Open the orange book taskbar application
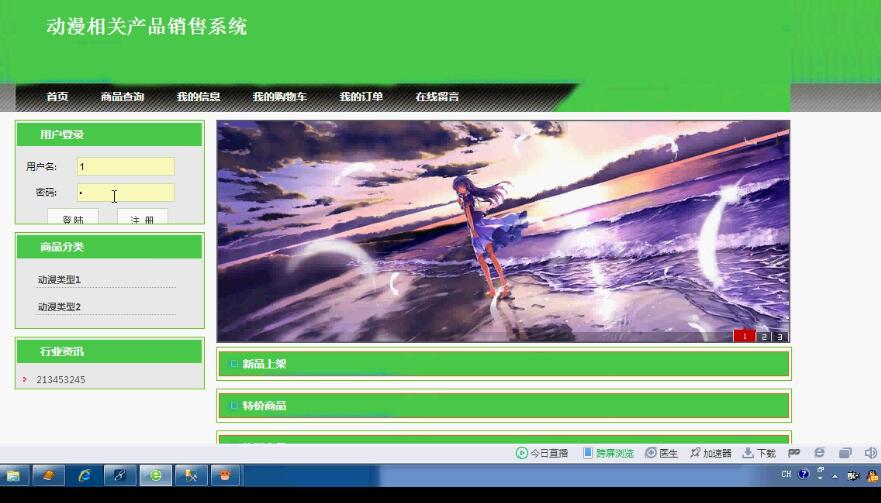Image resolution: width=881 pixels, height=503 pixels. click(49, 476)
